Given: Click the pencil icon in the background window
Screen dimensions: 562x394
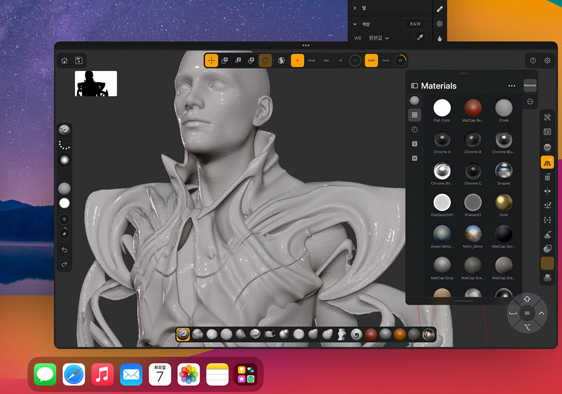Looking at the screenshot, I should click(440, 9).
